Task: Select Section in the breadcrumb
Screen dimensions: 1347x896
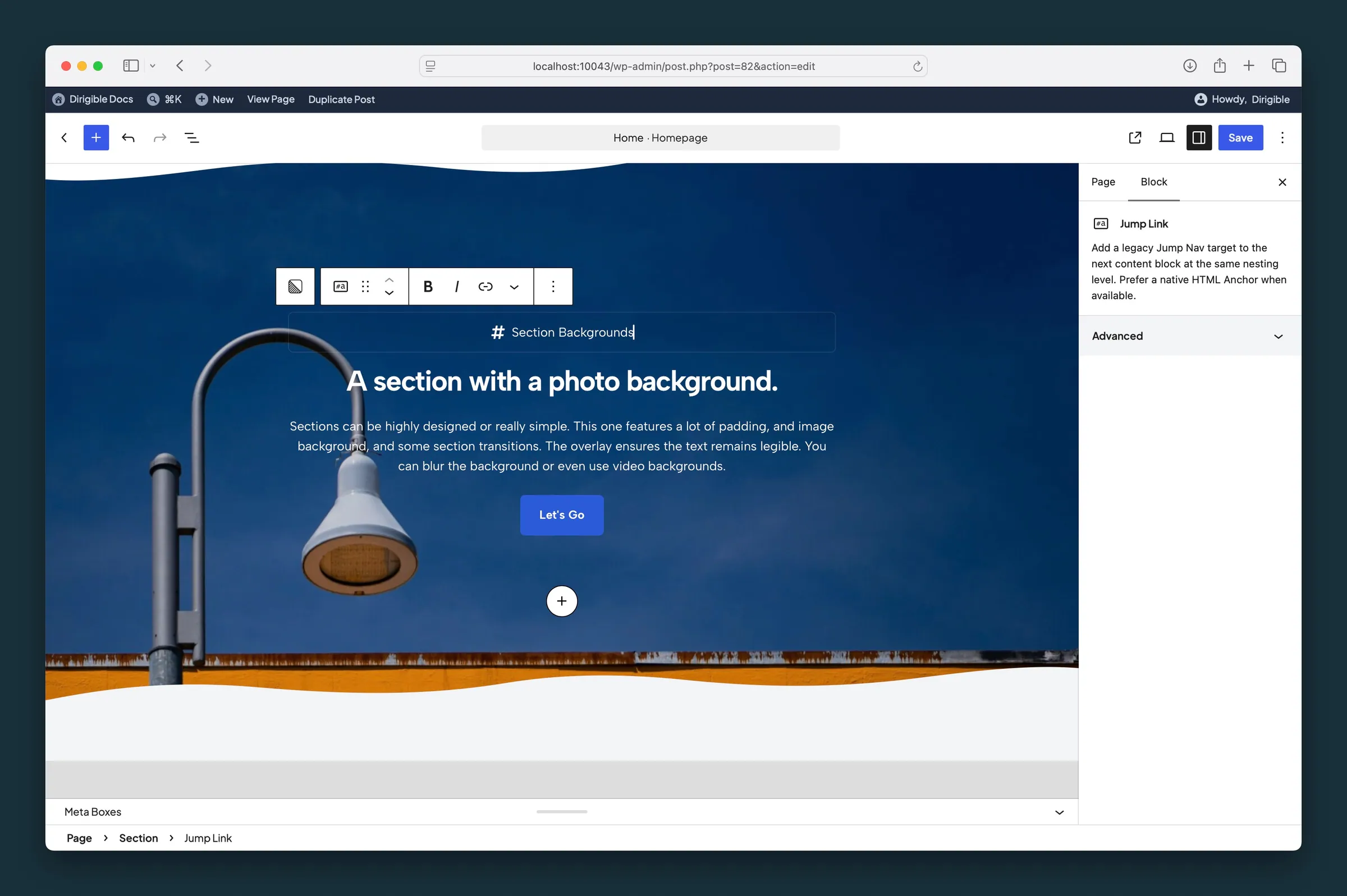Action: 138,838
